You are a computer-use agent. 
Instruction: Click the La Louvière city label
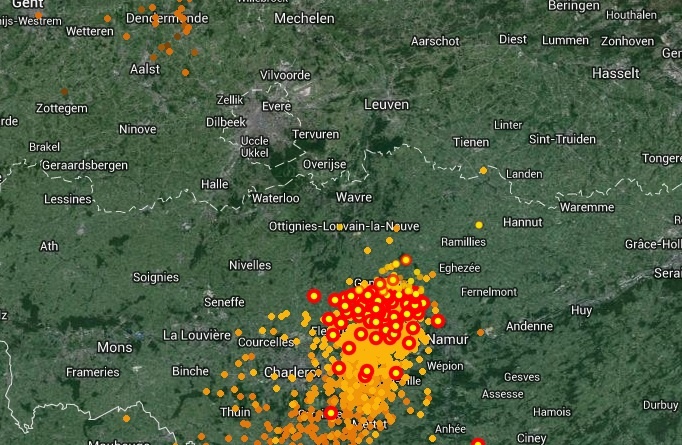[197, 335]
